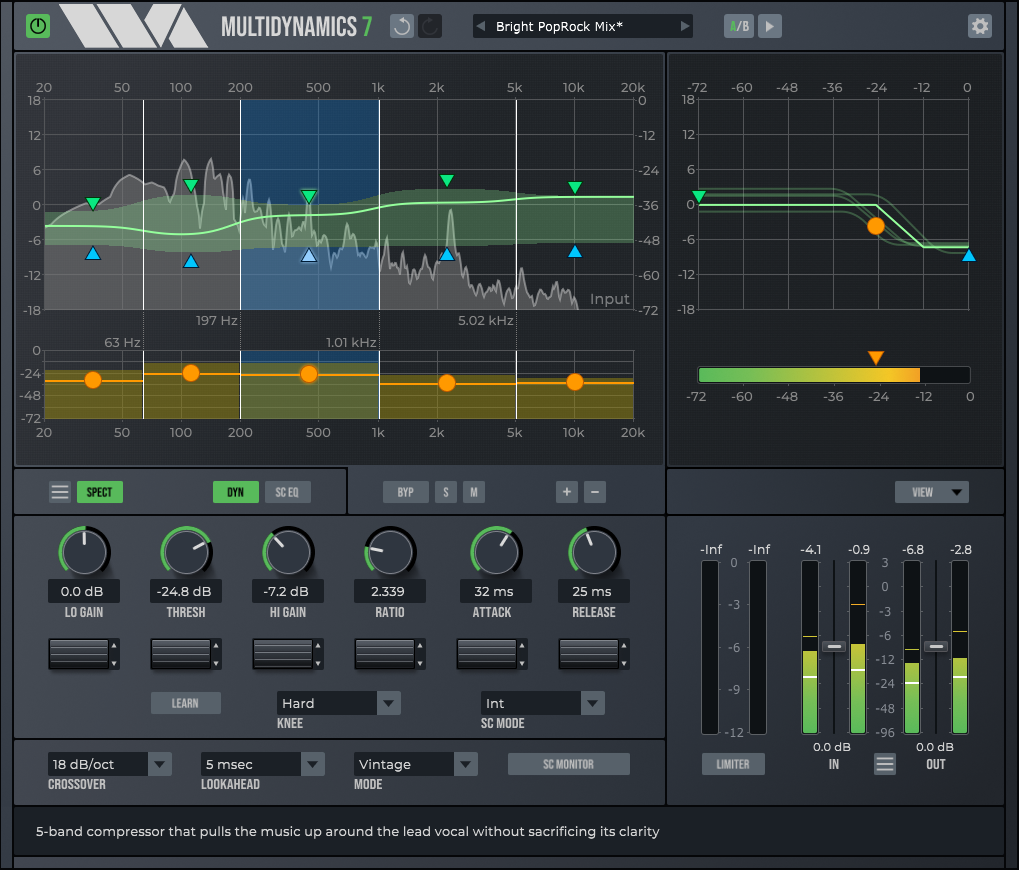Click the hamburger icon between IN and OUT meters
This screenshot has height=870, width=1019.
pyautogui.click(x=884, y=763)
